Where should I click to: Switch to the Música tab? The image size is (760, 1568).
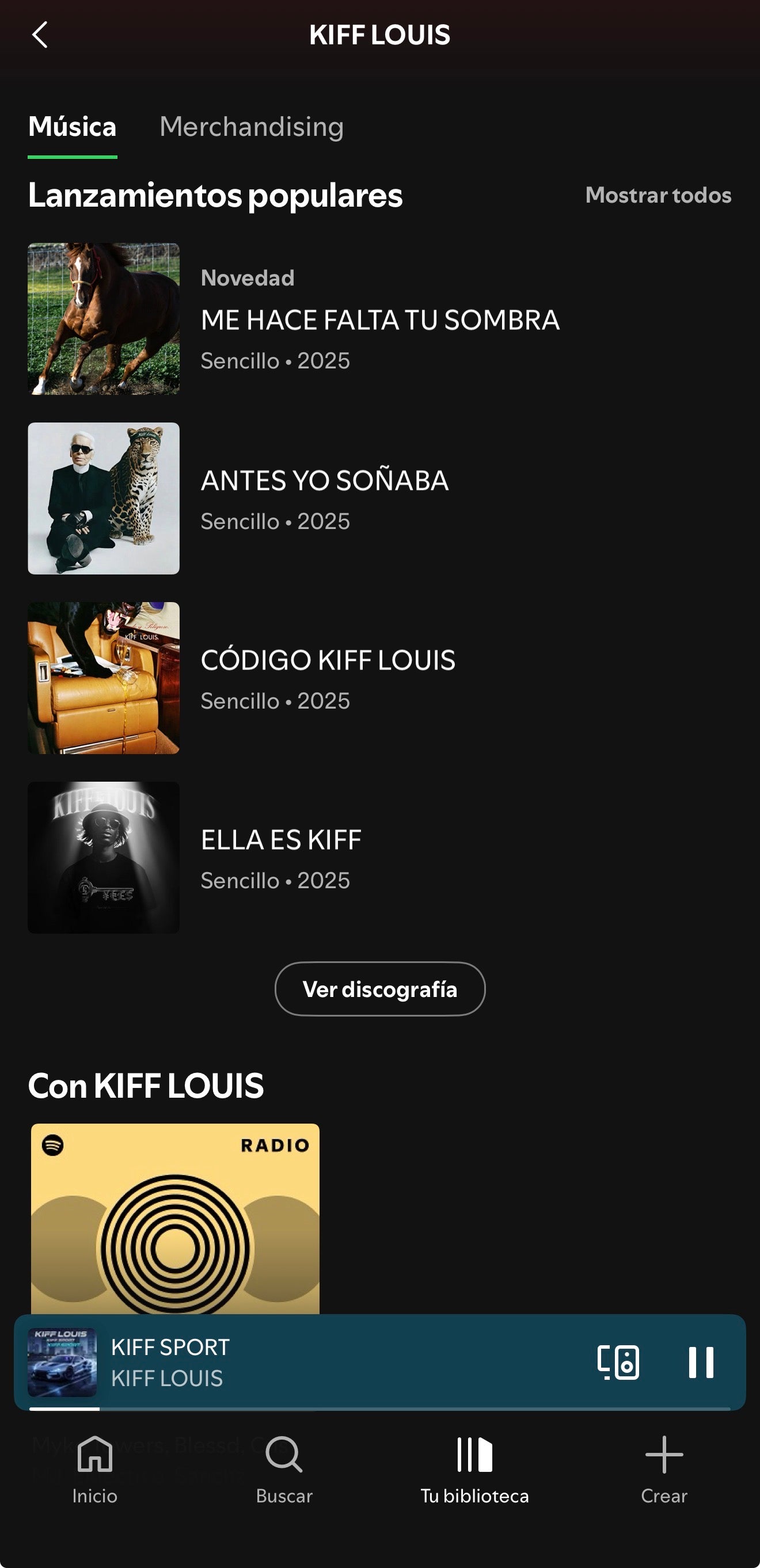pyautogui.click(x=73, y=127)
